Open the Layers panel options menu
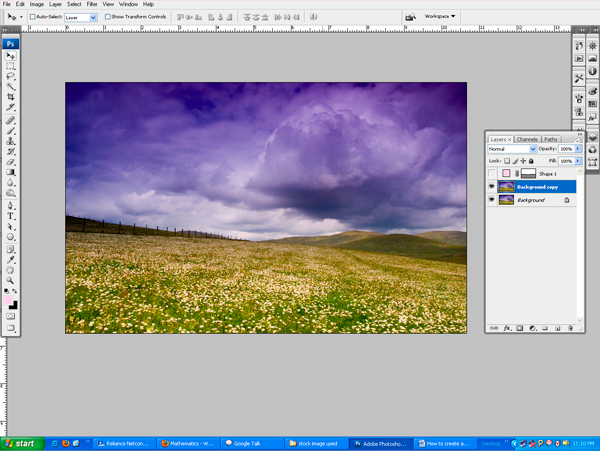This screenshot has width=600, height=451. [x=578, y=140]
